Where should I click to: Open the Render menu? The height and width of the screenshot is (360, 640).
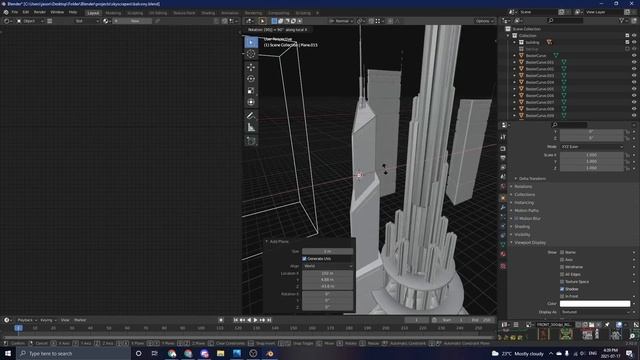pyautogui.click(x=40, y=12)
